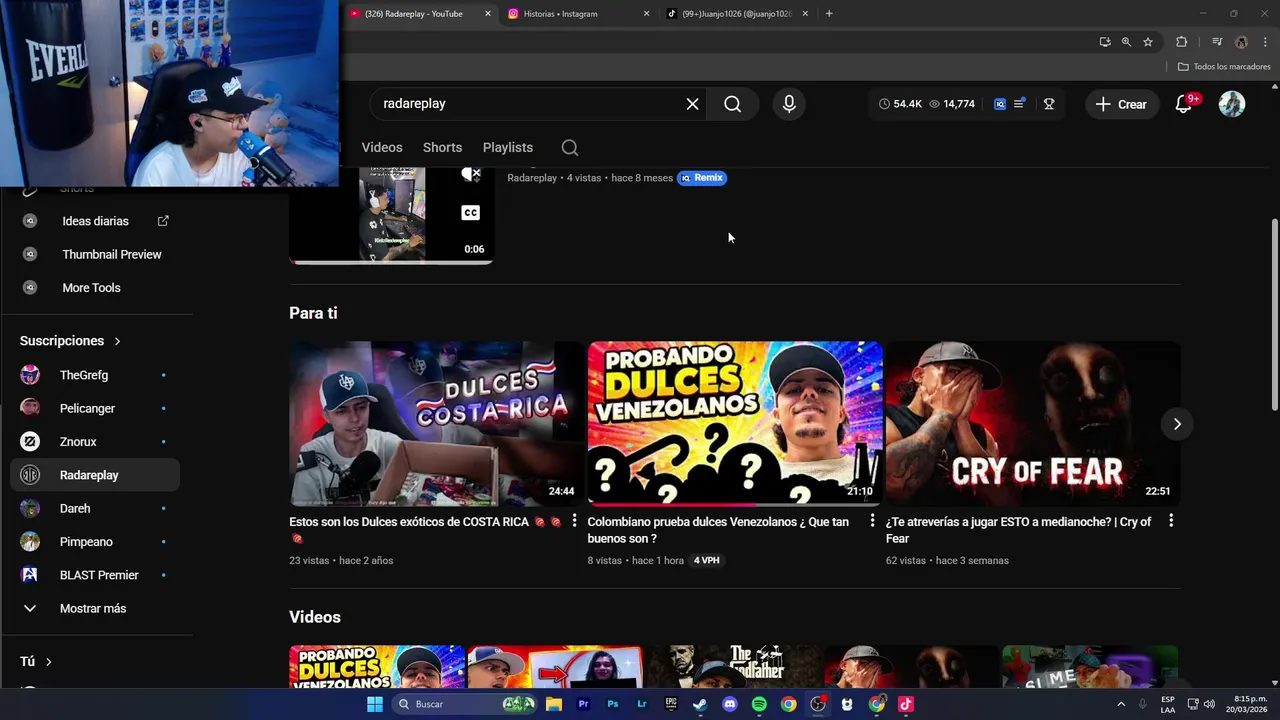This screenshot has width=1280, height=720.
Task: Click the Crear button
Action: (x=1121, y=104)
